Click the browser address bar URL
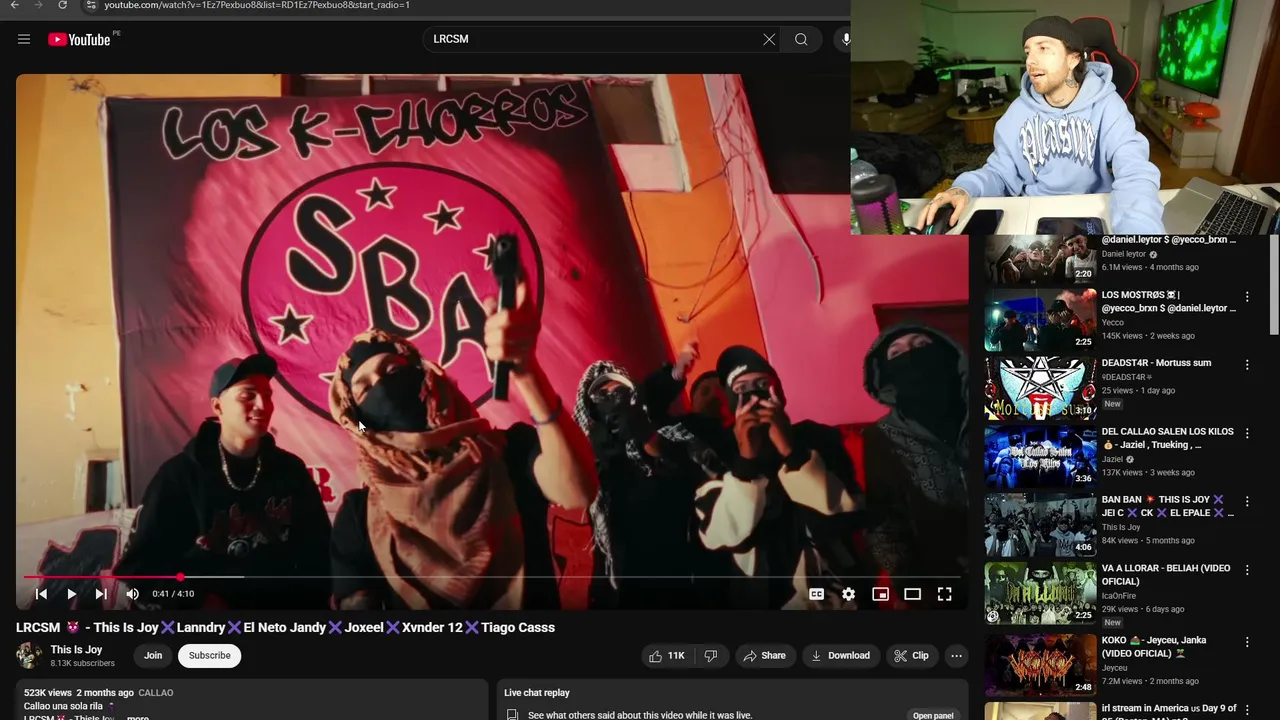The width and height of the screenshot is (1280, 720). point(257,5)
